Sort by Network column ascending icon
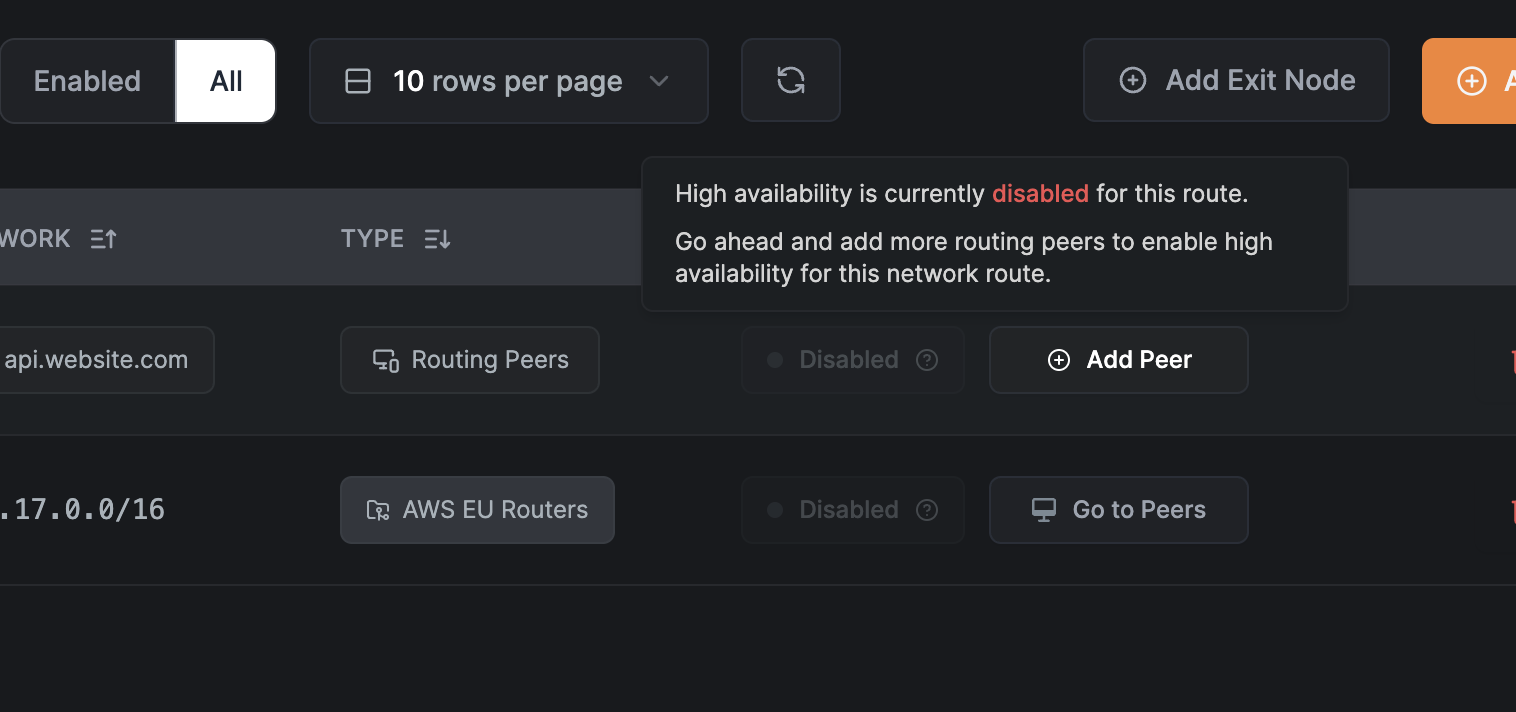The image size is (1516, 712). 104,239
